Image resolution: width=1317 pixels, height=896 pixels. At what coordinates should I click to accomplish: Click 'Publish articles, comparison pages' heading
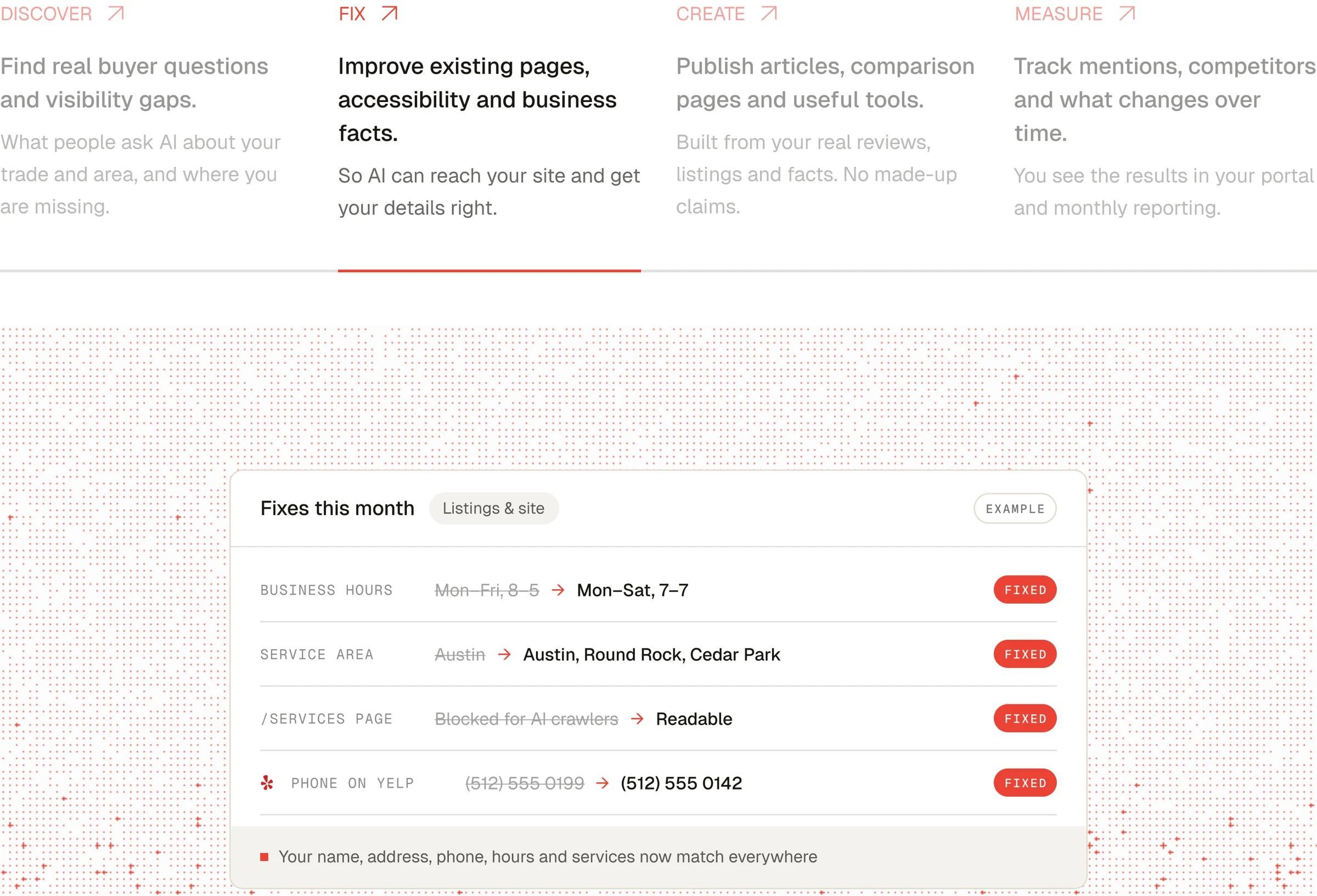(x=825, y=83)
